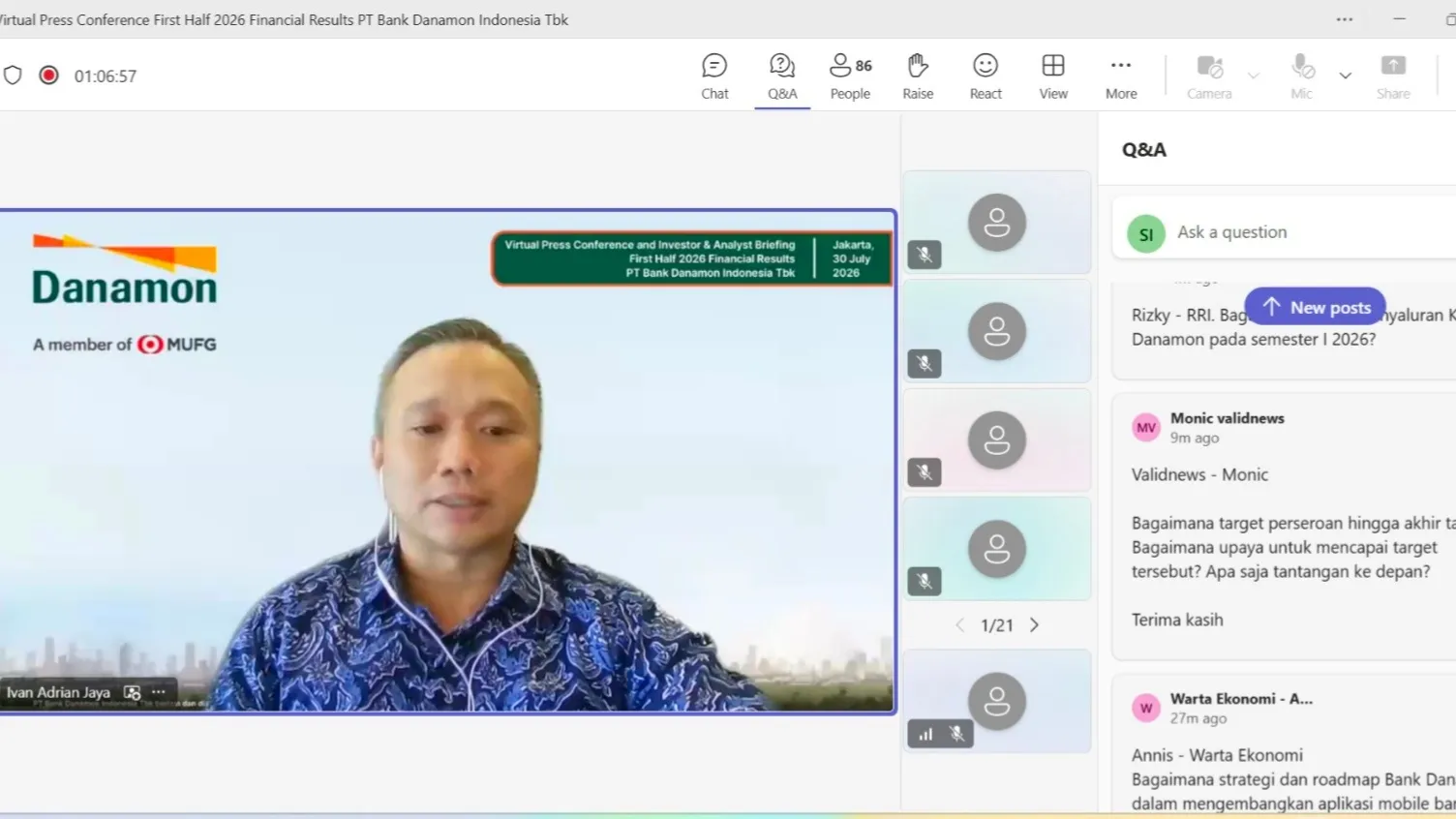This screenshot has width=1456, height=819.
Task: Expand the Mic options chevron
Action: [1345, 76]
